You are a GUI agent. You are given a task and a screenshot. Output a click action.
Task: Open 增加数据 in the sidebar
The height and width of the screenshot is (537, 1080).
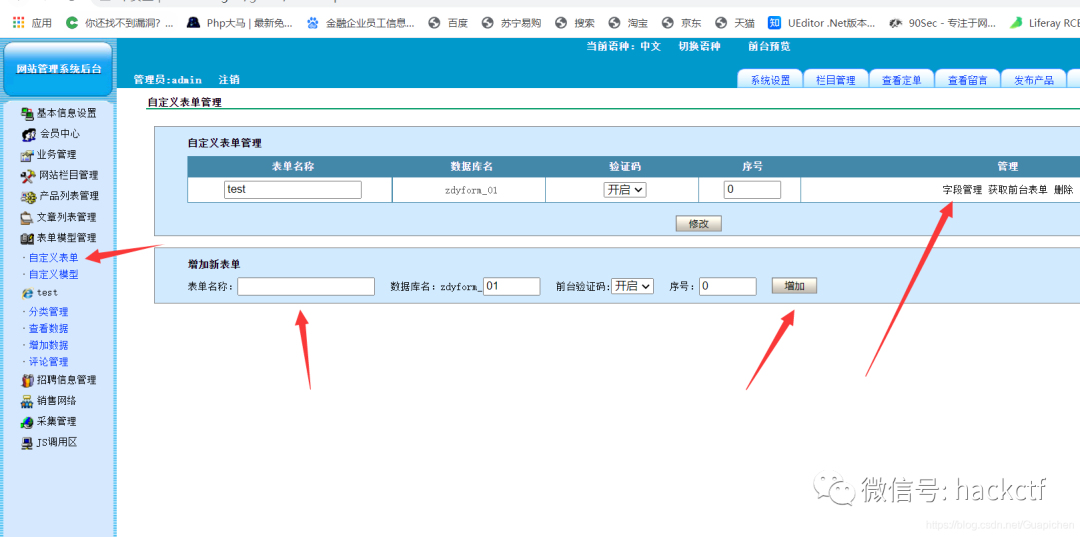point(48,345)
